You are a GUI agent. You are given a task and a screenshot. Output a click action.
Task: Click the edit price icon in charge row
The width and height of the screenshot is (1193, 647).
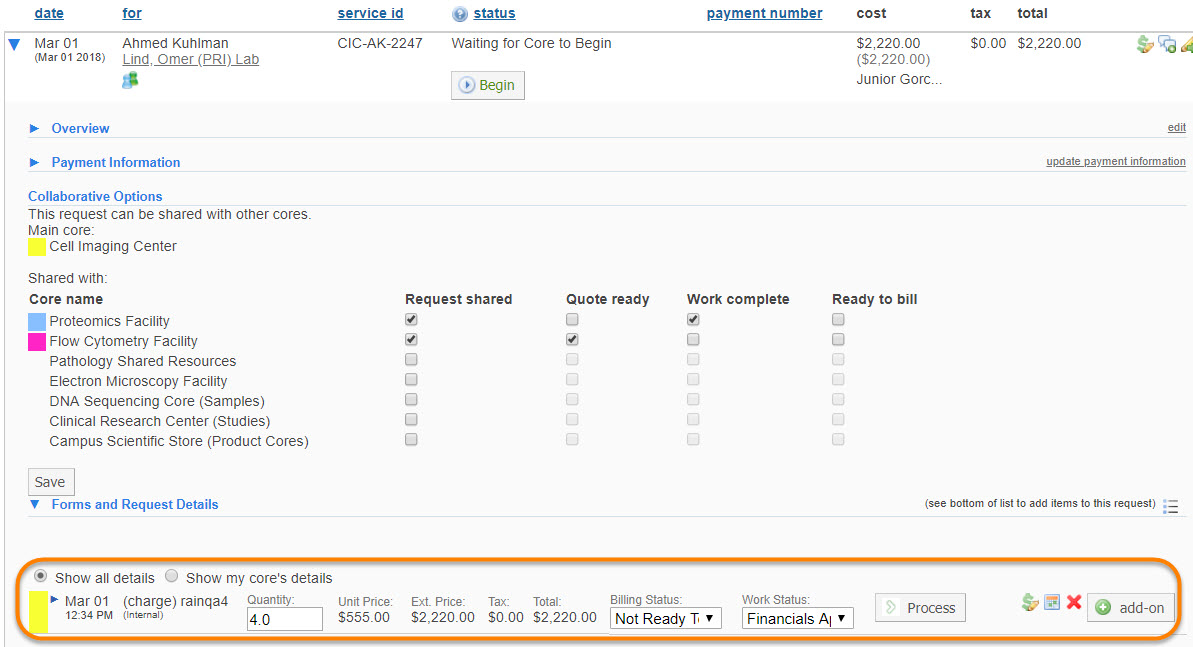pyautogui.click(x=1030, y=602)
